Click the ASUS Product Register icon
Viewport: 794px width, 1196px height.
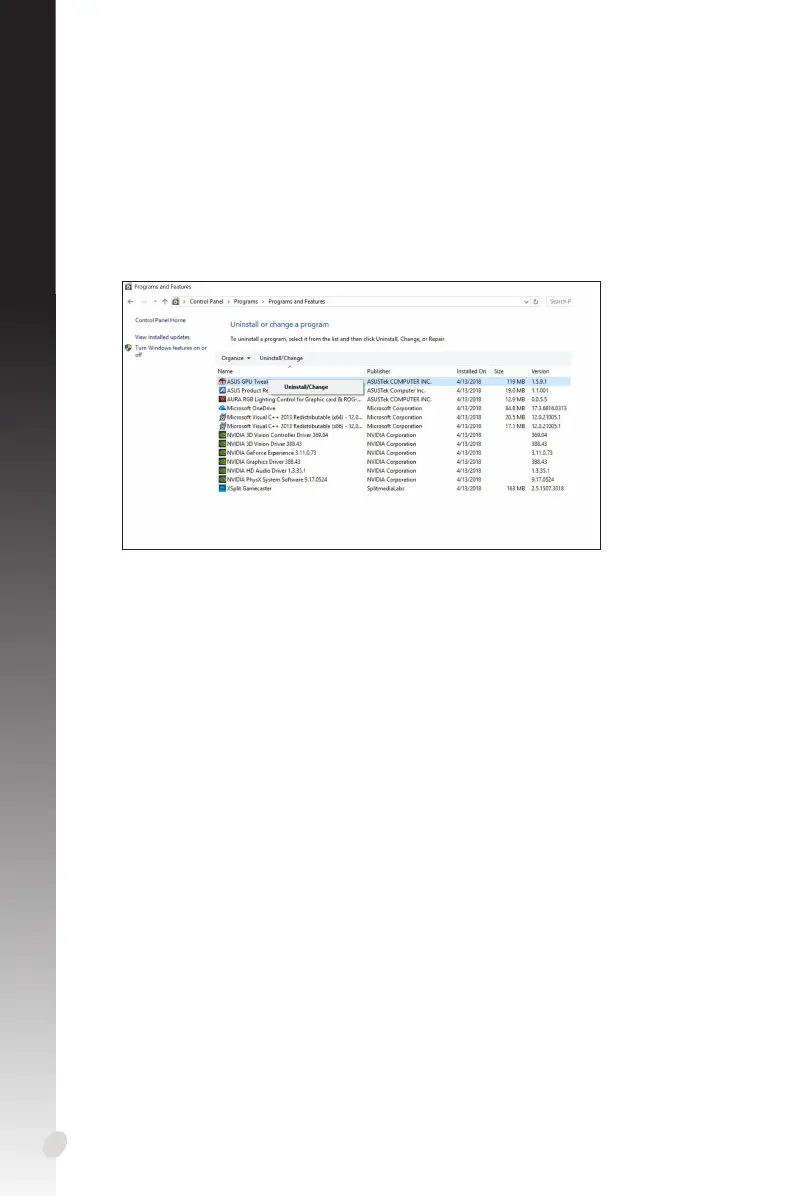tap(222, 391)
